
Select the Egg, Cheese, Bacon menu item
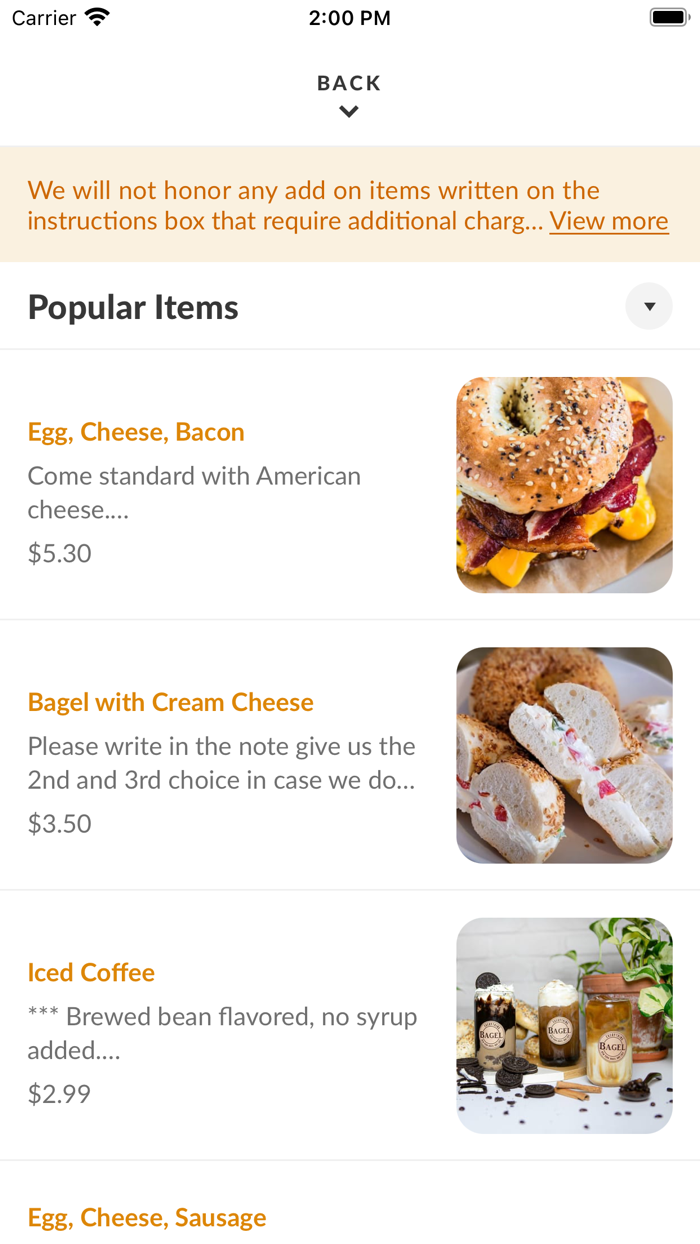136,432
